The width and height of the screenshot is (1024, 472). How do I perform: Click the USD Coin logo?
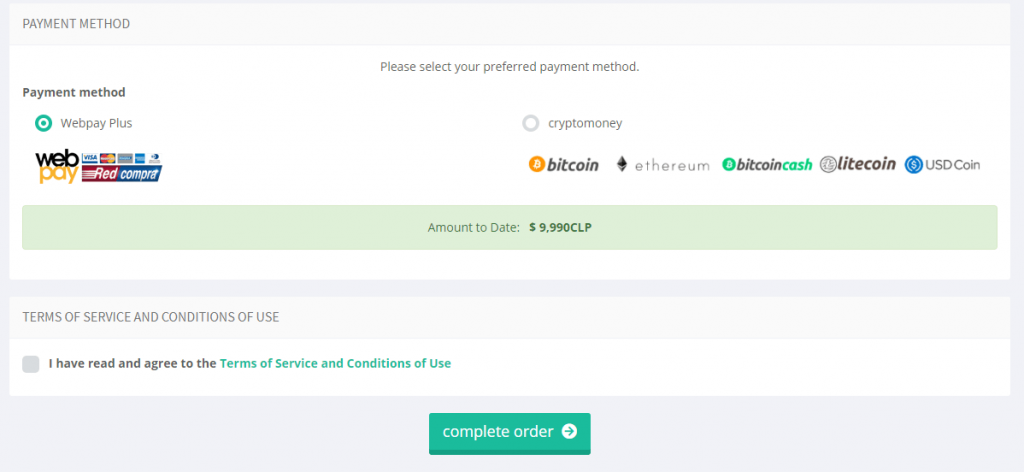(x=942, y=165)
